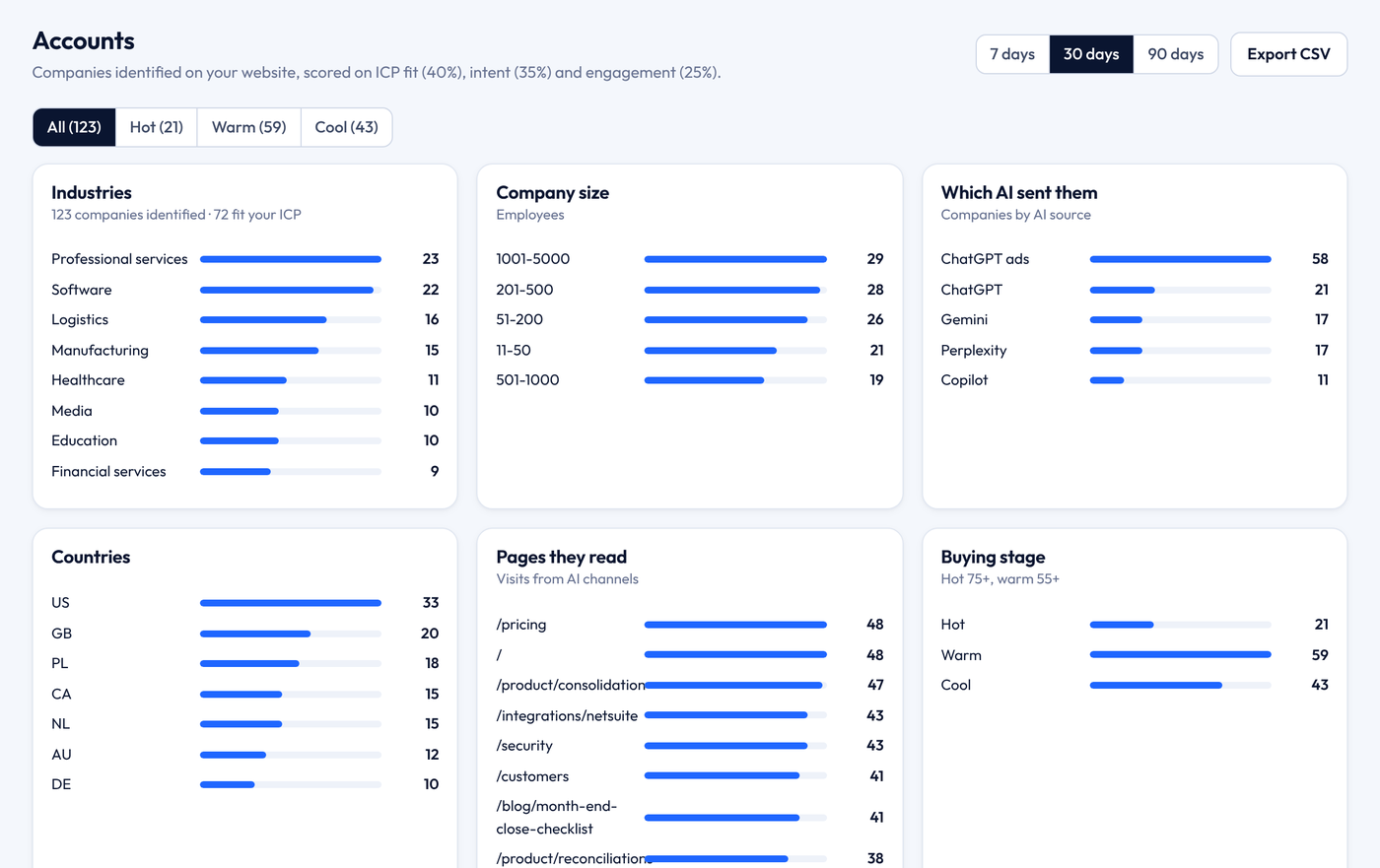Select Professional services industry row
Screen dimensions: 1380x868
click(244, 259)
